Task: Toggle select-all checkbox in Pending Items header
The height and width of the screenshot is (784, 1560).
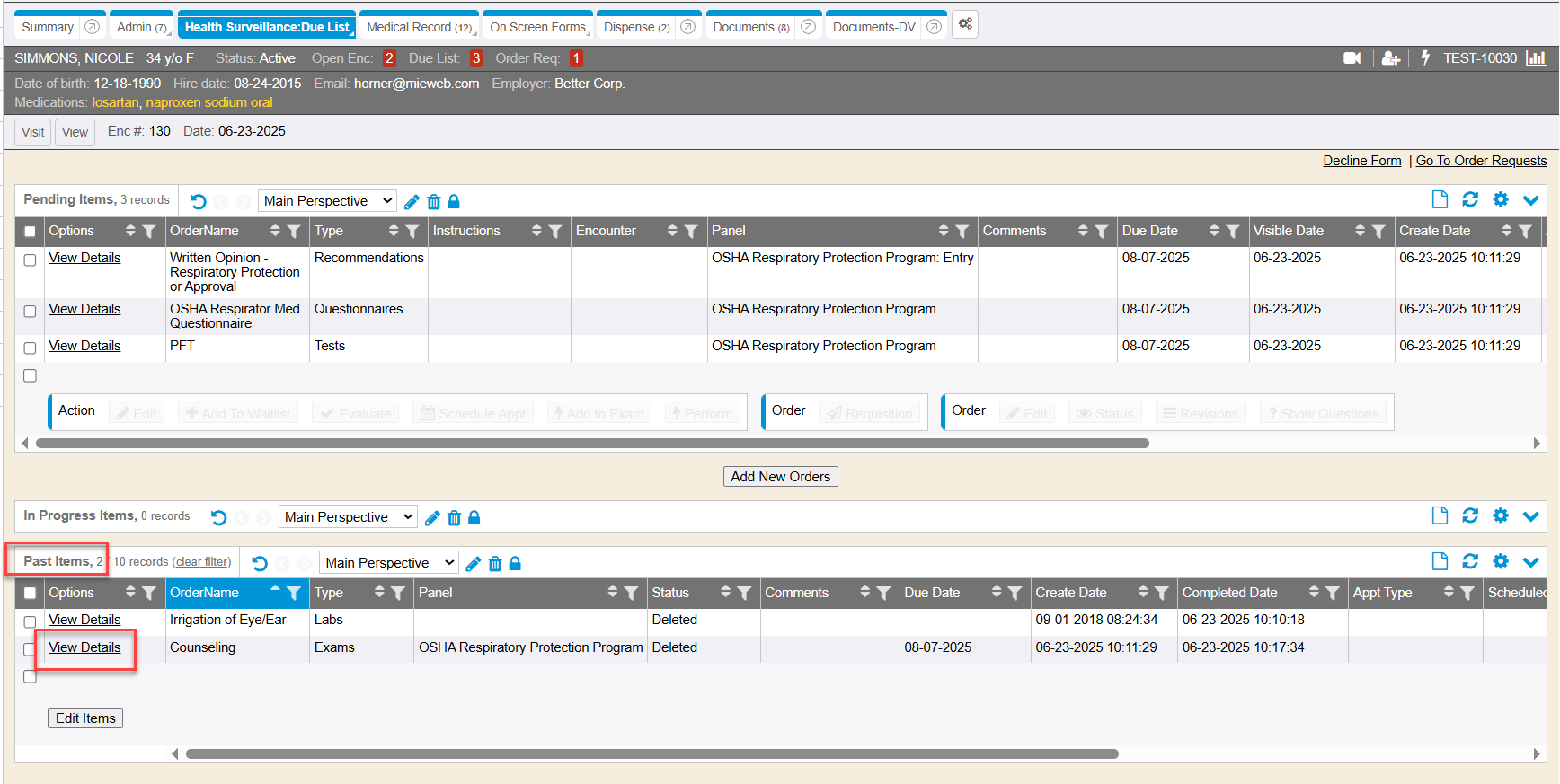Action: (x=30, y=232)
